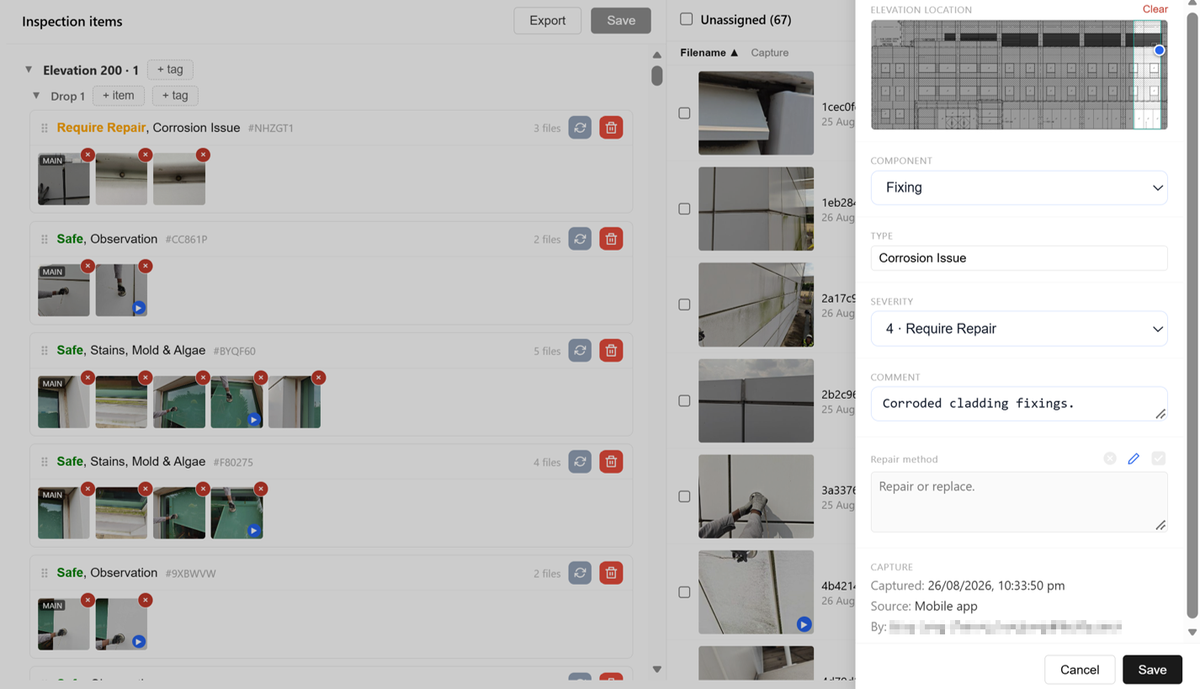The image size is (1200, 689).
Task: Grab drag handle of #BYQF60 item
Action: point(44,351)
